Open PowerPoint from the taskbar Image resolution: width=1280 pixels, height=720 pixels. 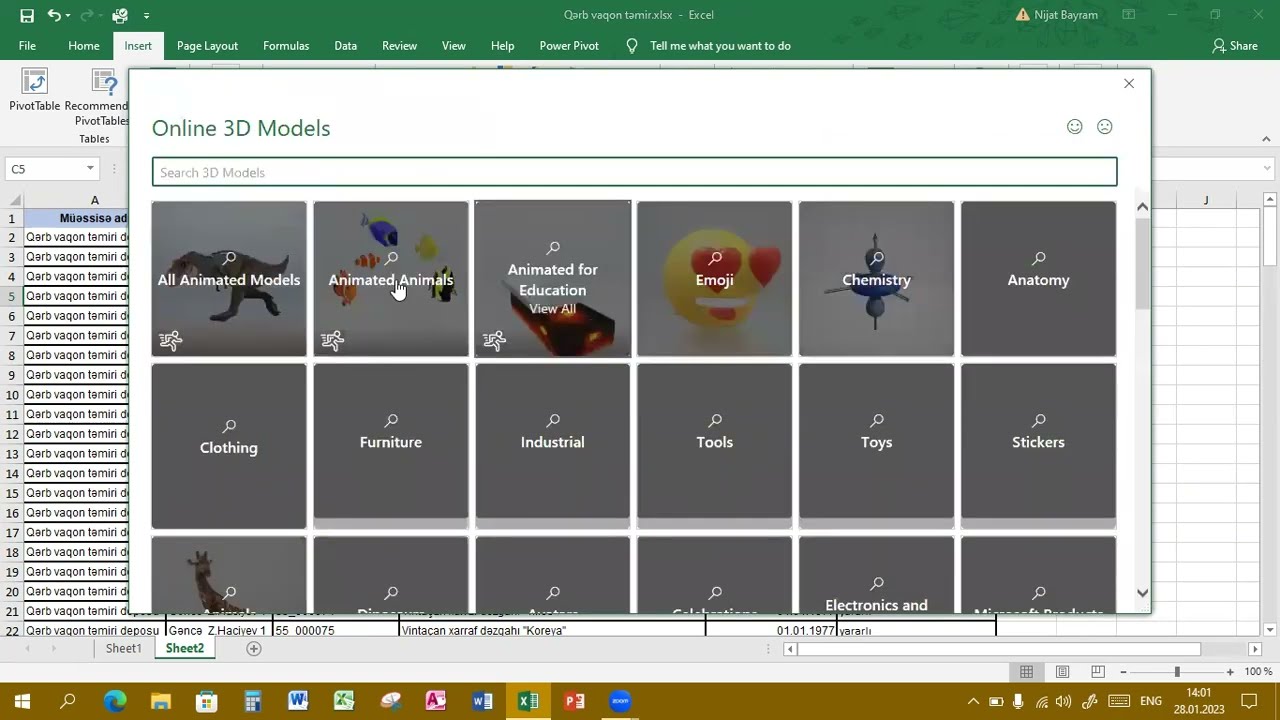574,701
